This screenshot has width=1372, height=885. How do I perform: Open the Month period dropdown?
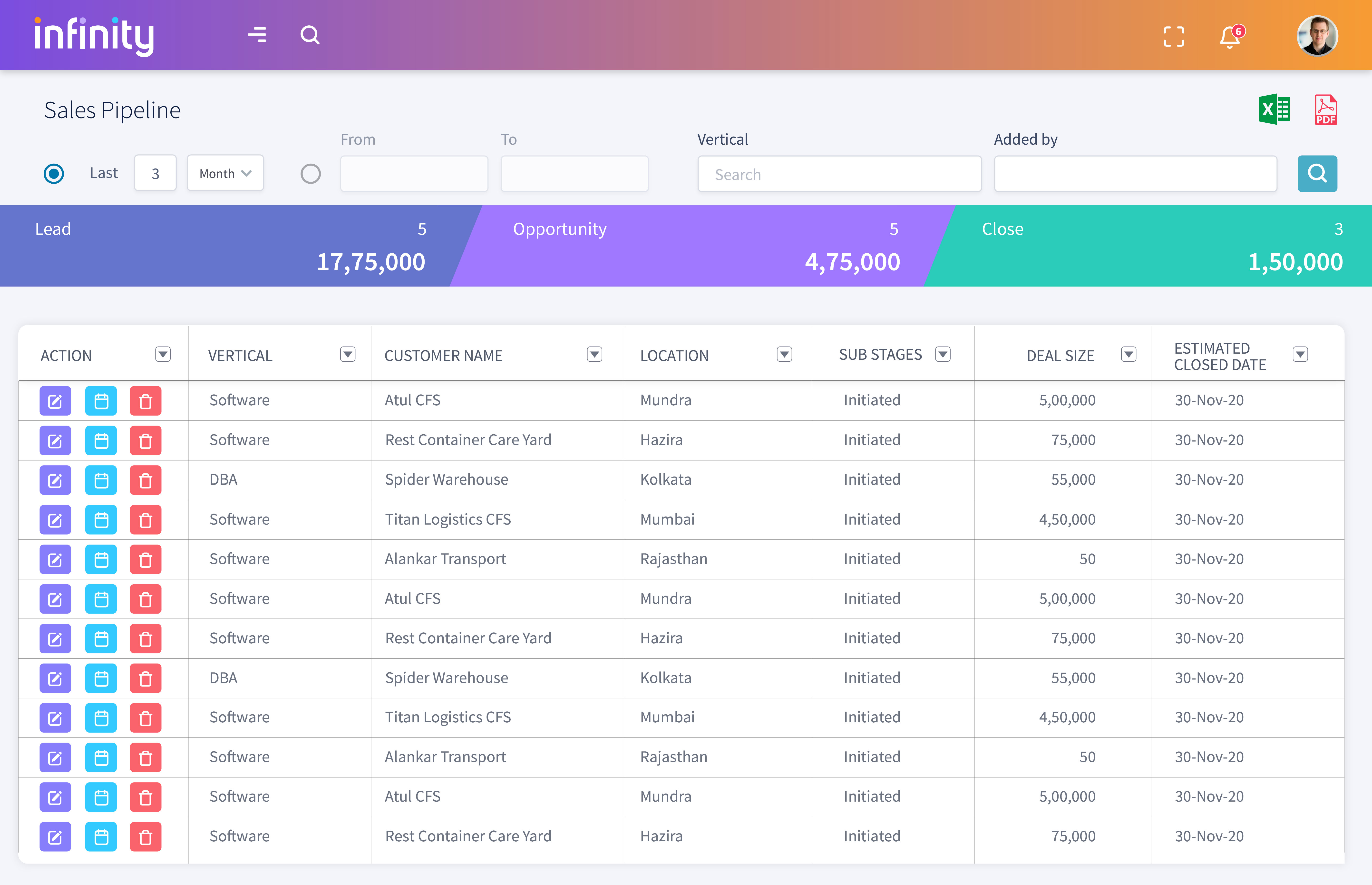coord(225,173)
